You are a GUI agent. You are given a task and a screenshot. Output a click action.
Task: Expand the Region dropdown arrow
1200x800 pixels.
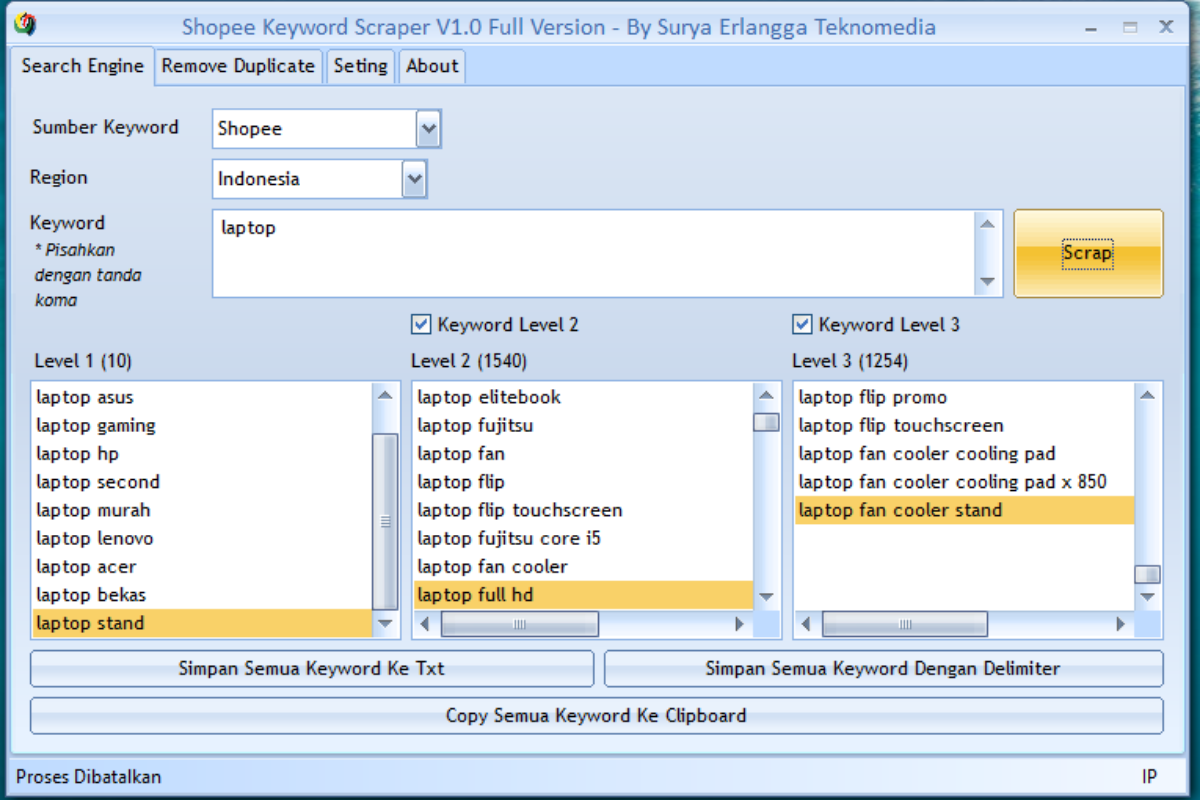coord(414,179)
